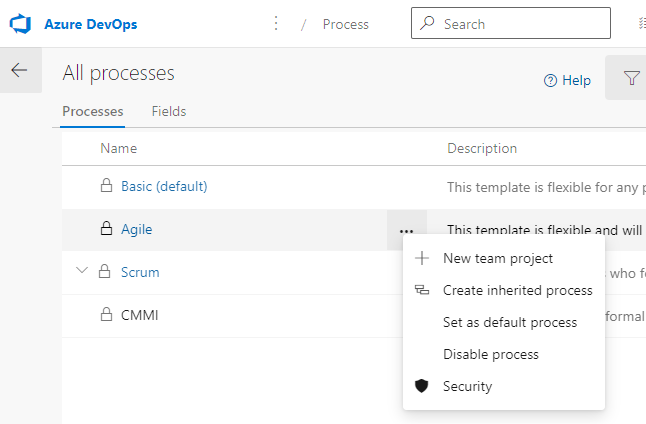
Task: Click the lock icon beside CMMI
Action: (x=106, y=314)
